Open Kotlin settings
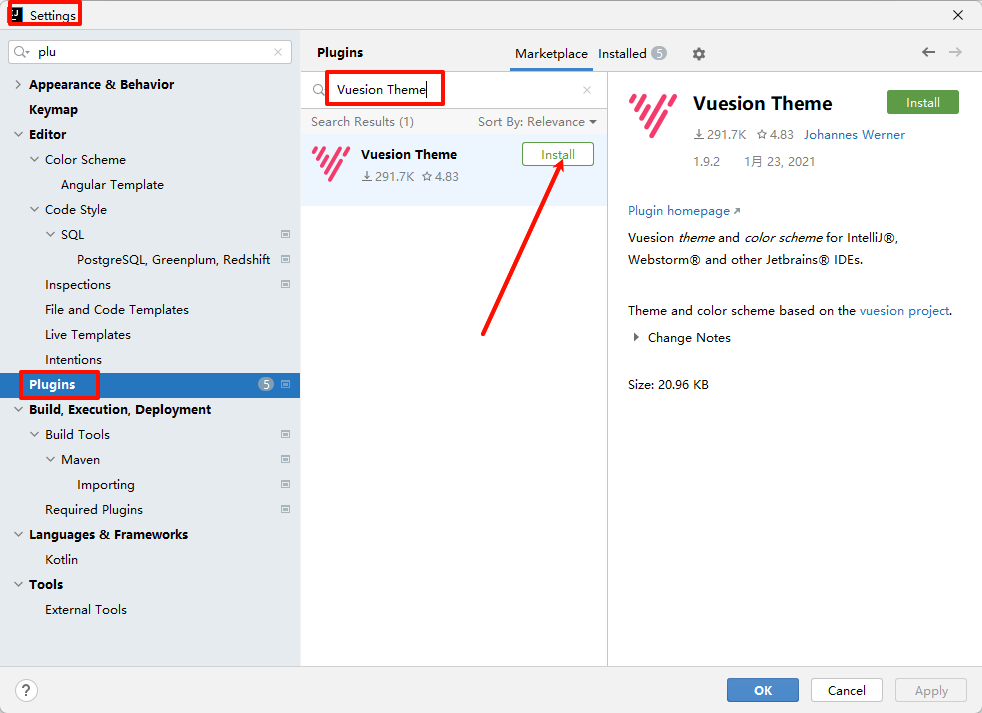The image size is (982, 713). [61, 559]
